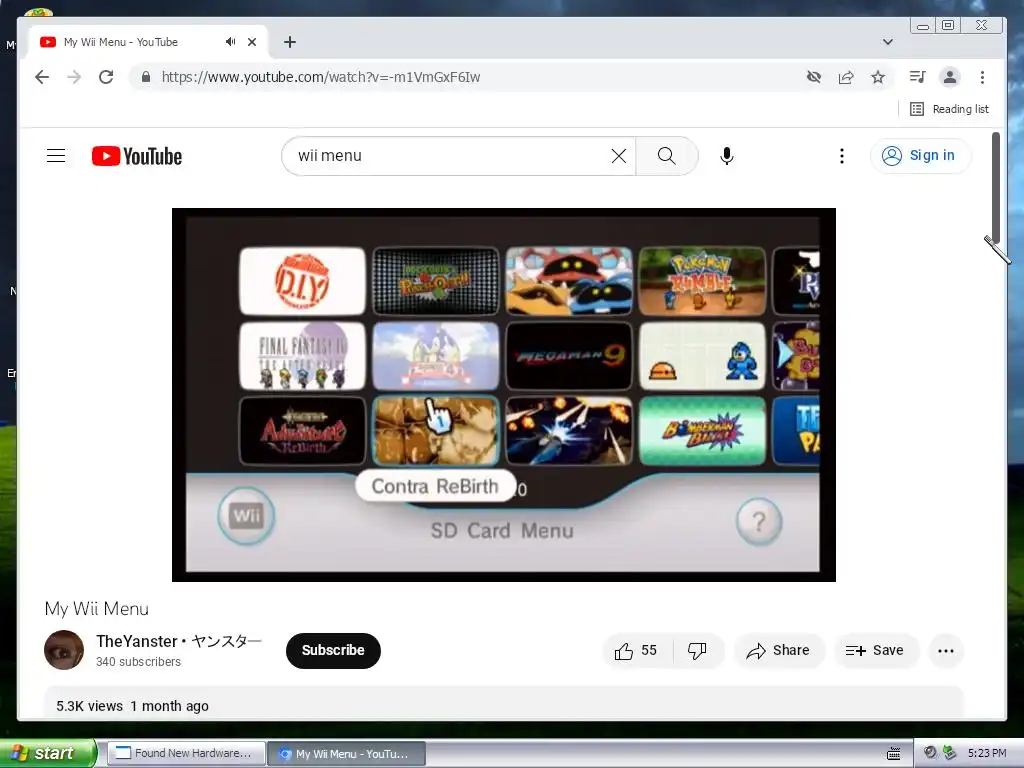Open the browser profile avatar
This screenshot has width=1024, height=768.
[950, 77]
